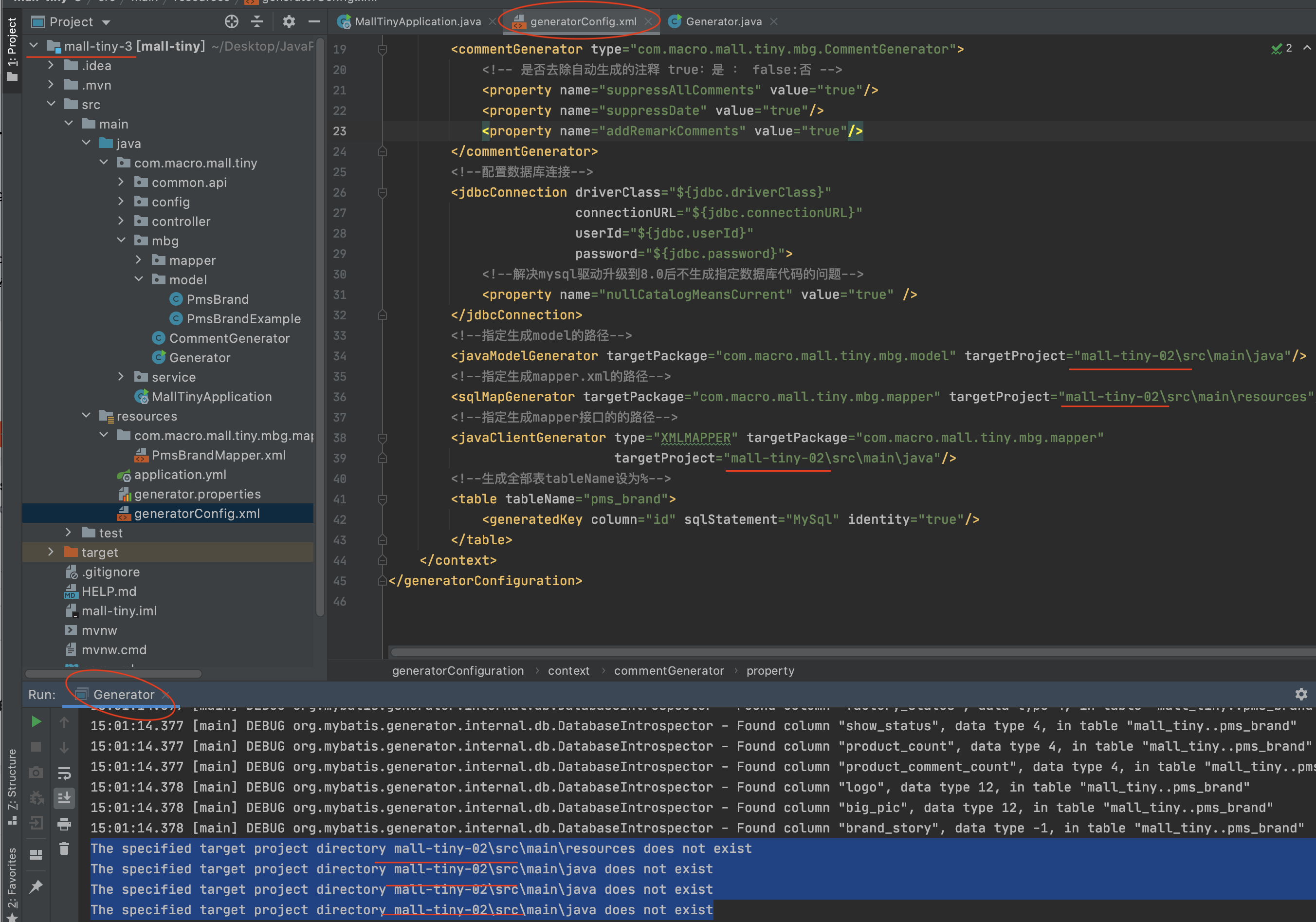Image resolution: width=1316 pixels, height=922 pixels.
Task: Collapse the model package folder
Action: (x=139, y=279)
